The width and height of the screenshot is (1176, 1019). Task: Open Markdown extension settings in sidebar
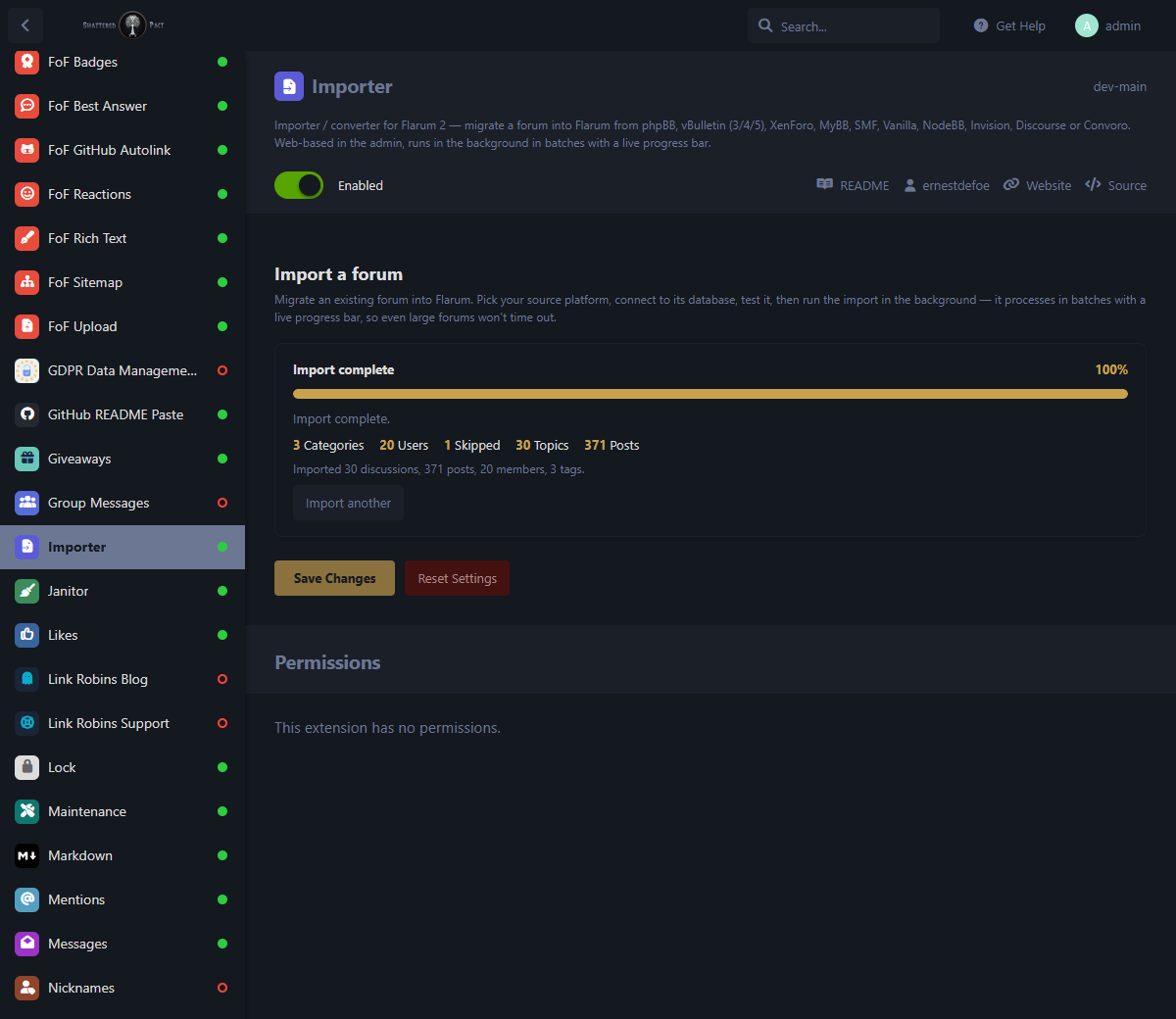pyautogui.click(x=122, y=855)
